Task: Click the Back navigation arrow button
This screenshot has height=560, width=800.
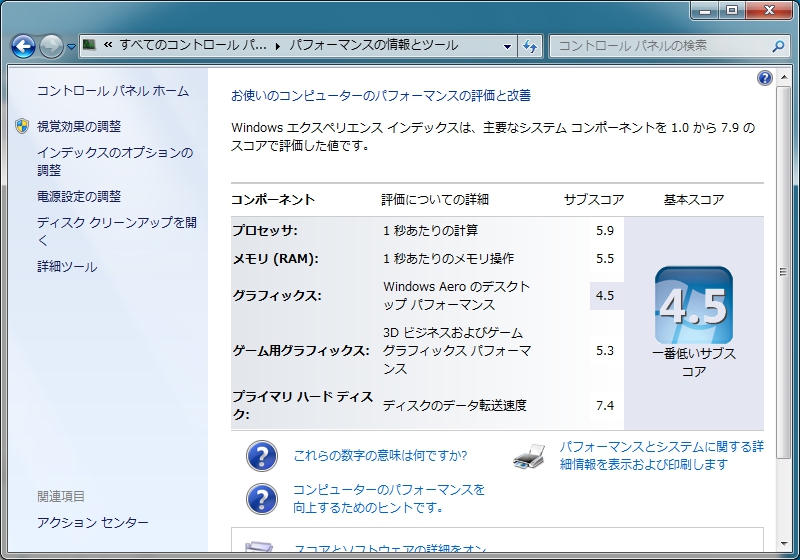Action: click(x=24, y=46)
